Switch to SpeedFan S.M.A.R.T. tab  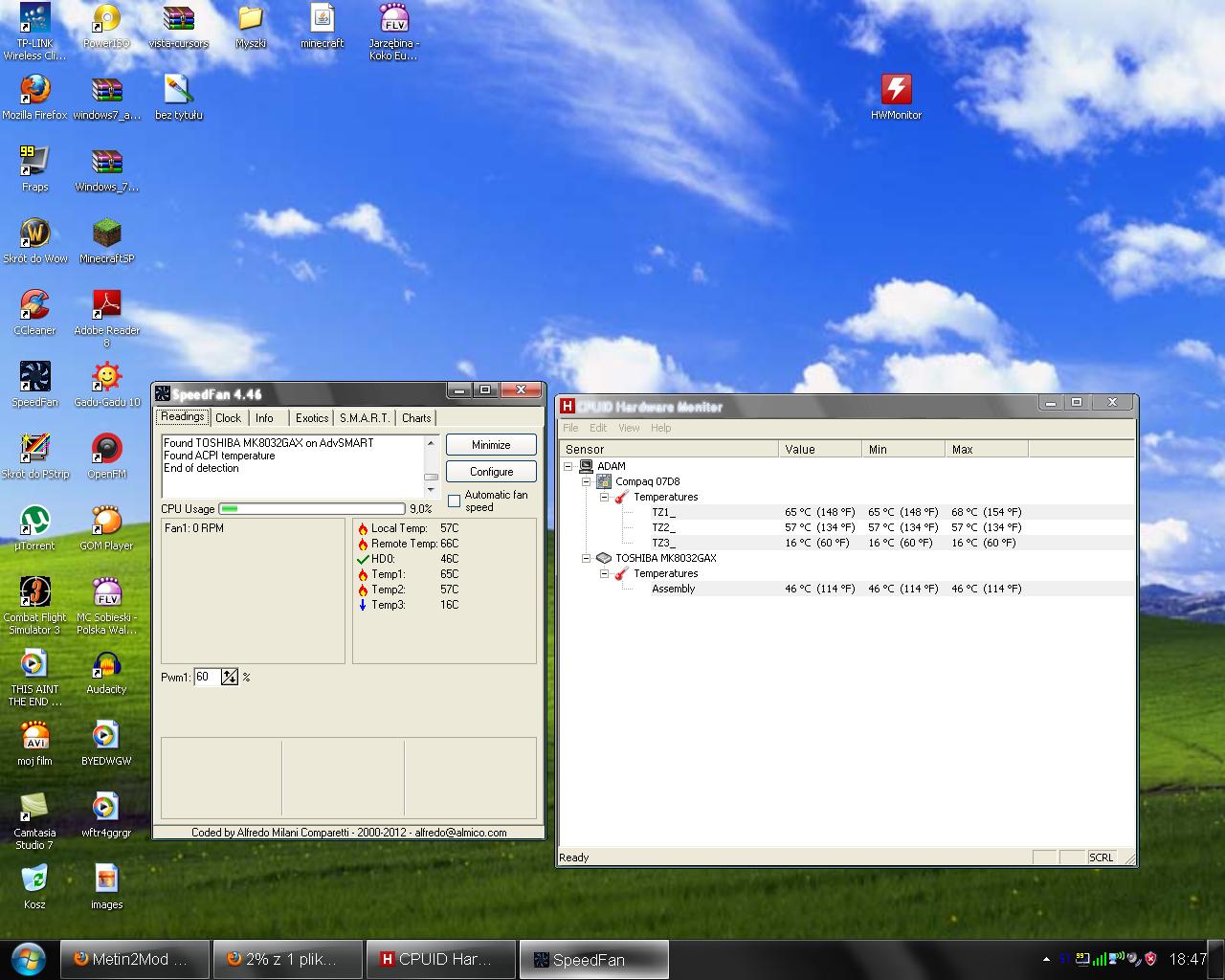point(365,418)
